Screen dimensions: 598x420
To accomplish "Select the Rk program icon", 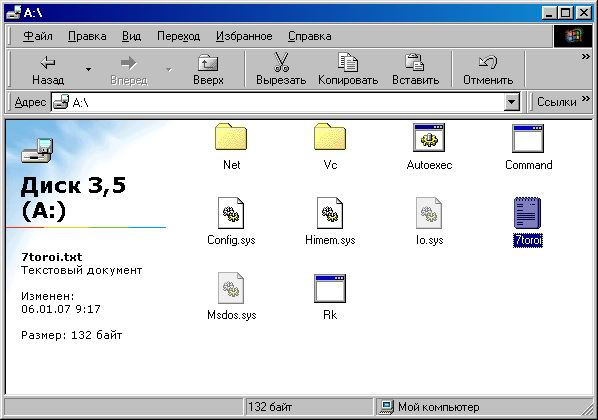I will click(x=330, y=288).
